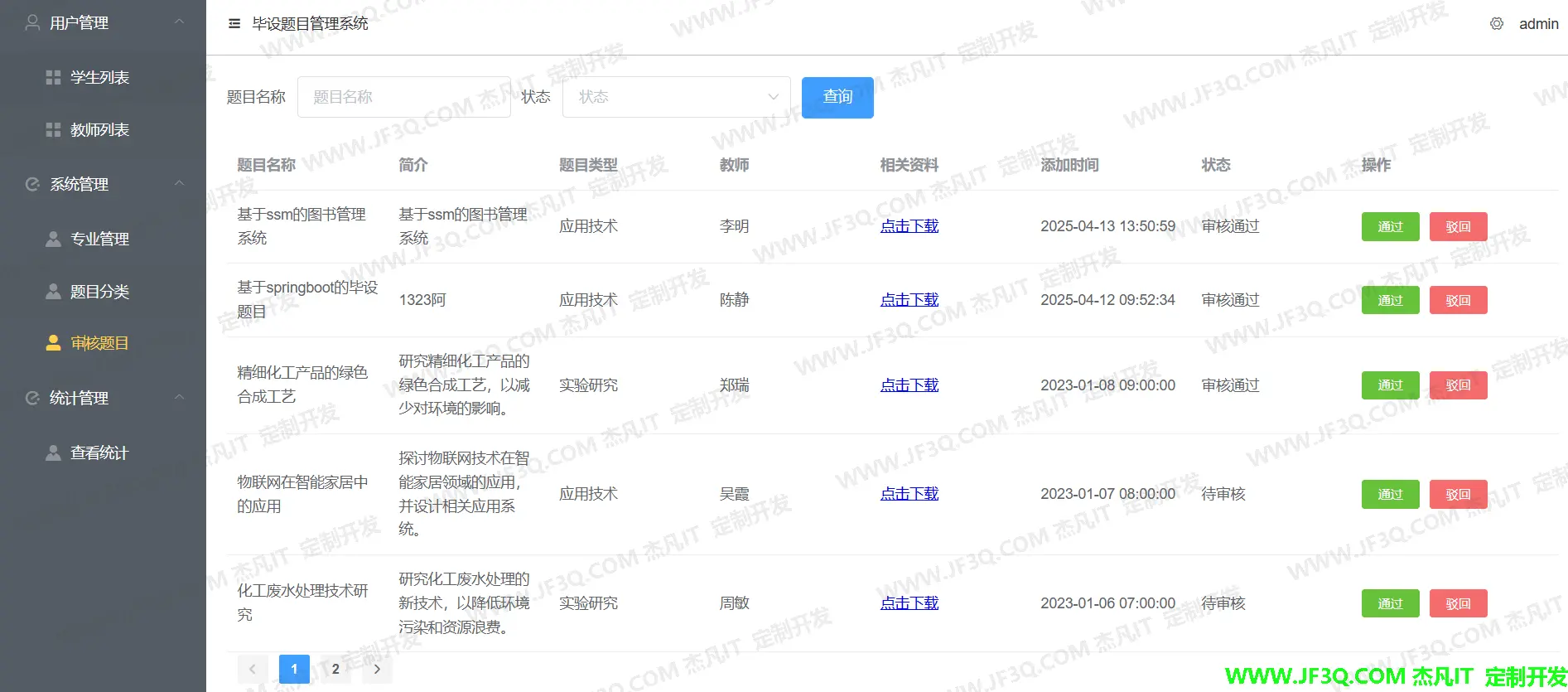Collapse the 系统管理 sidebar section
The image size is (1568, 692).
[179, 184]
